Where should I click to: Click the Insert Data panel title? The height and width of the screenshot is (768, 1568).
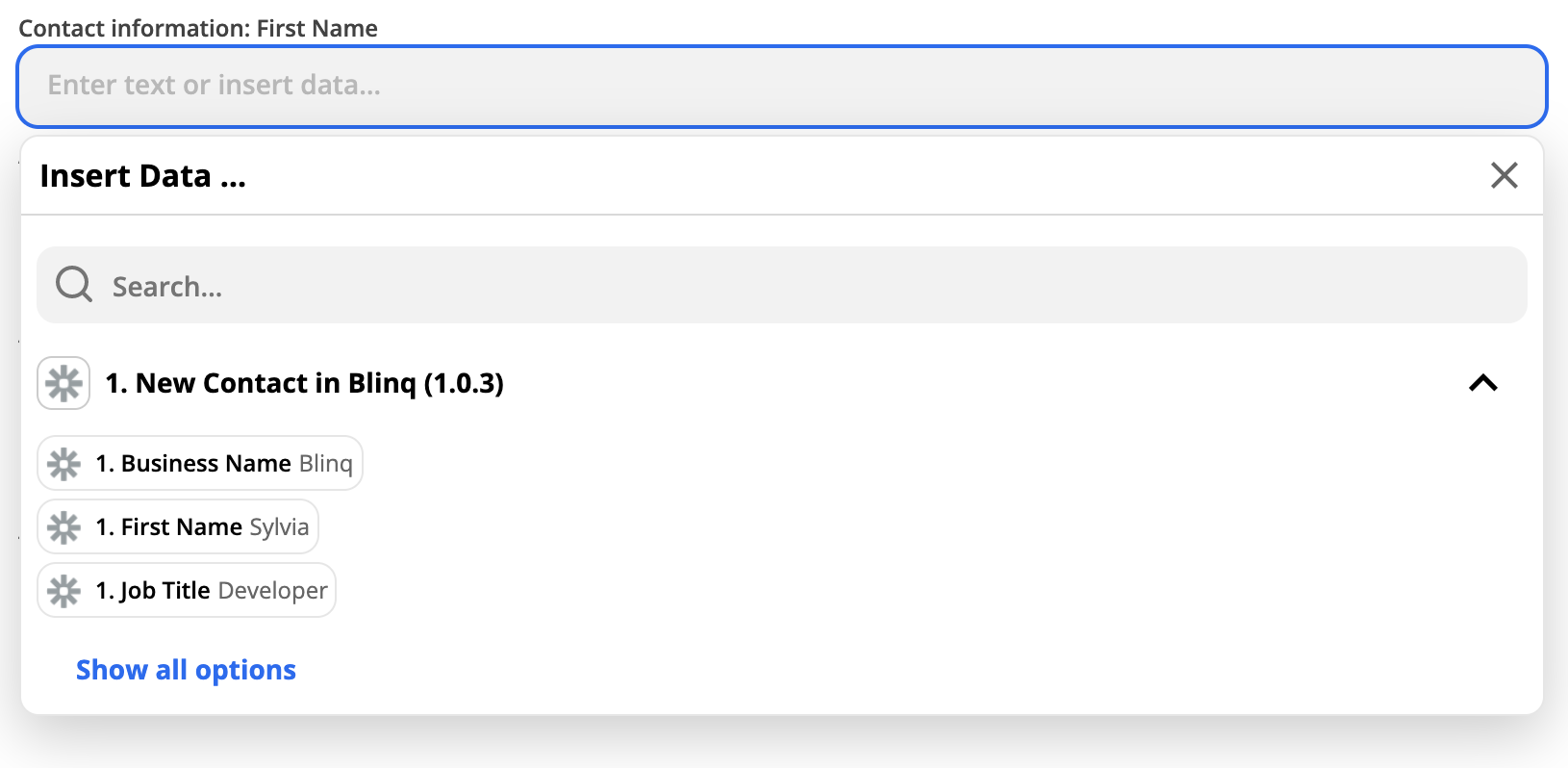pyautogui.click(x=142, y=176)
